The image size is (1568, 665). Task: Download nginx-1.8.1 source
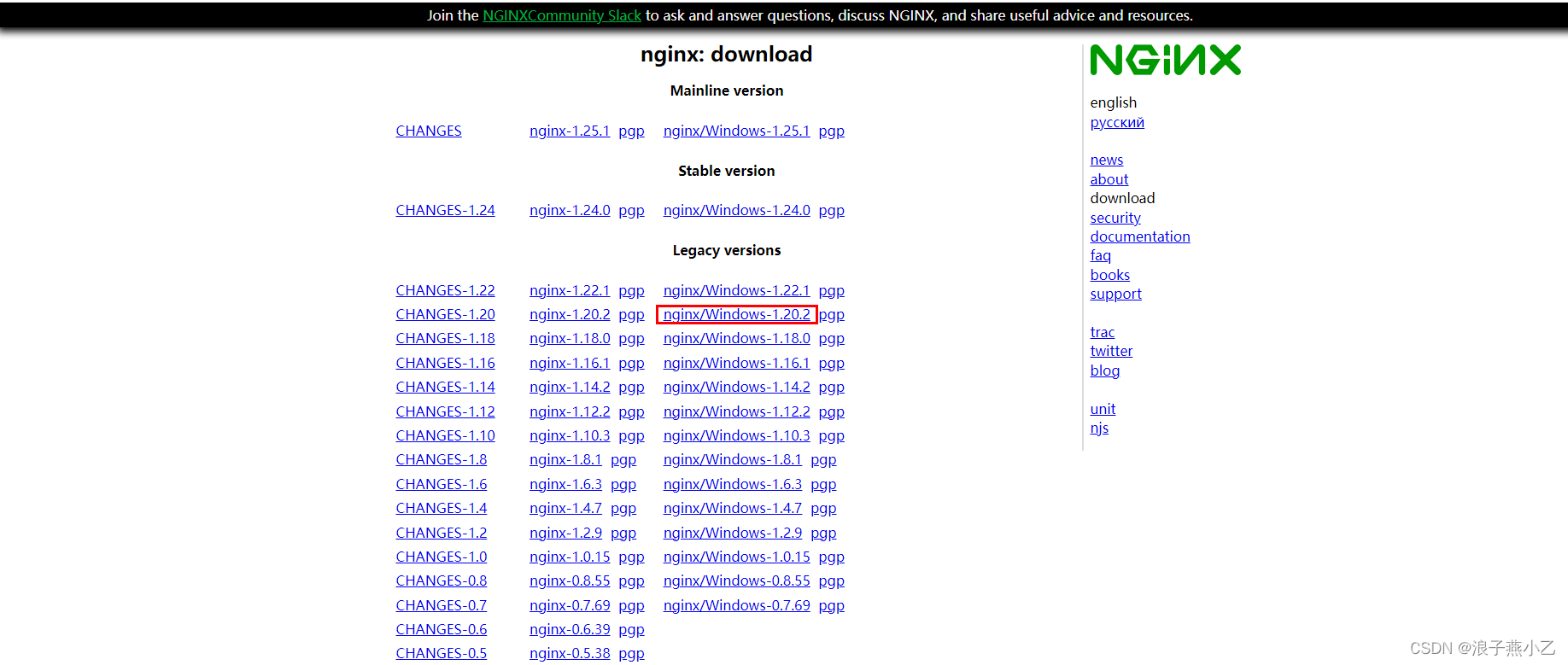click(x=565, y=459)
